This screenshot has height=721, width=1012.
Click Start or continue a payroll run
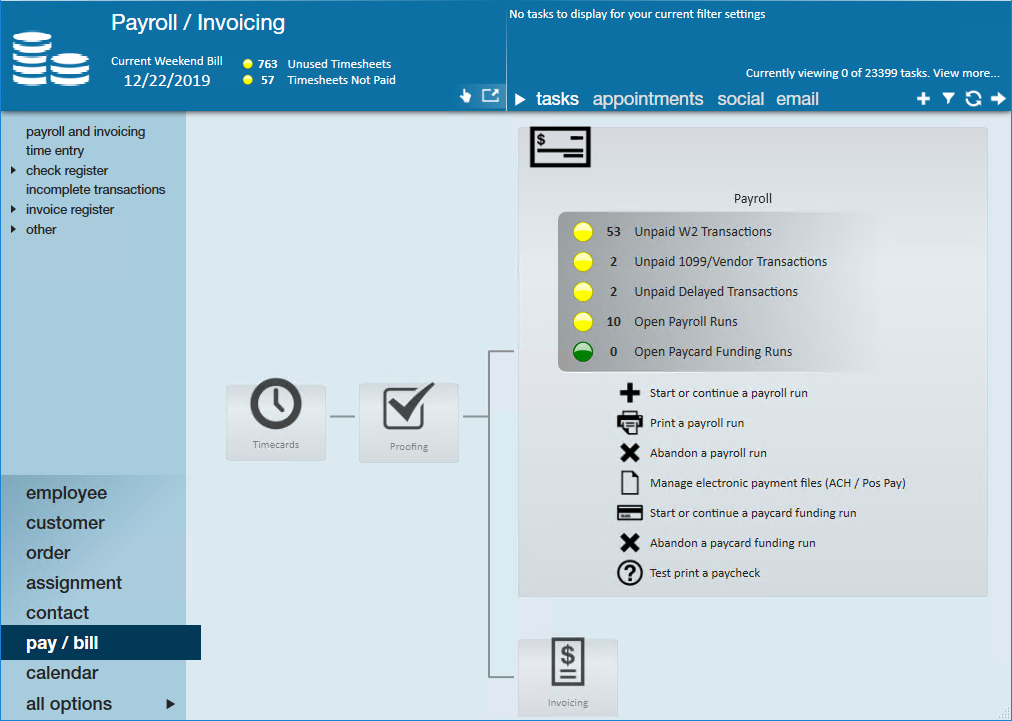[729, 393]
